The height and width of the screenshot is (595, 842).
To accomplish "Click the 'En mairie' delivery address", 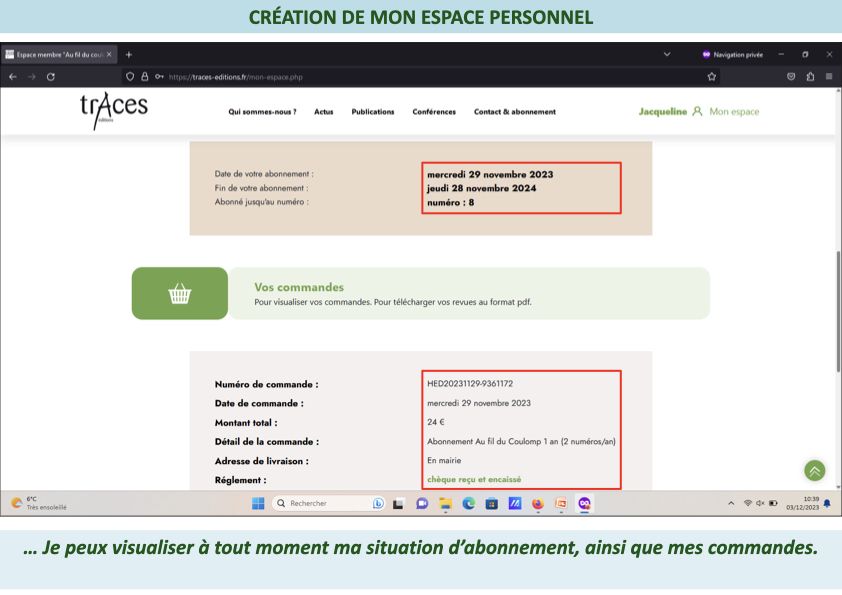I will pyautogui.click(x=444, y=460).
